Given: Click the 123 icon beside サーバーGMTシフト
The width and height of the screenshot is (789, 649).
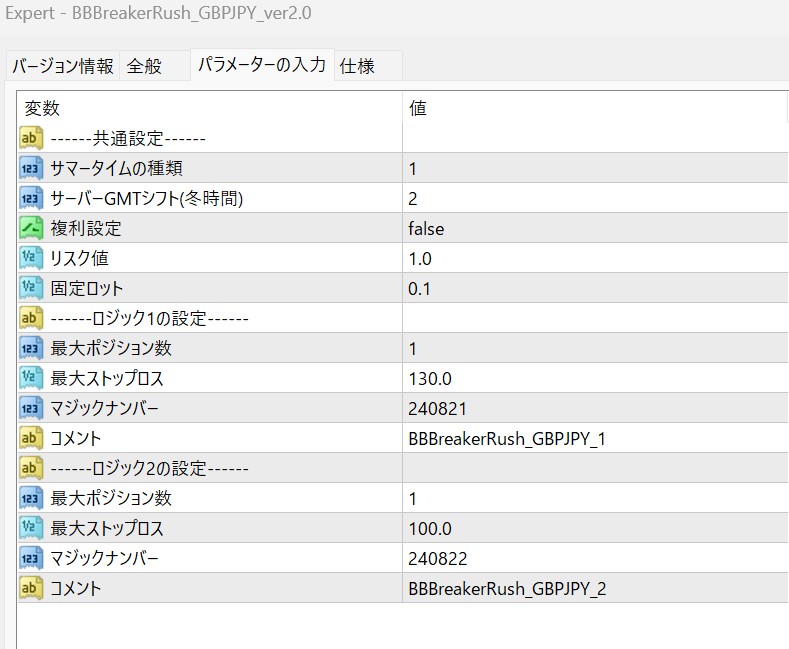Looking at the screenshot, I should pyautogui.click(x=31, y=198).
